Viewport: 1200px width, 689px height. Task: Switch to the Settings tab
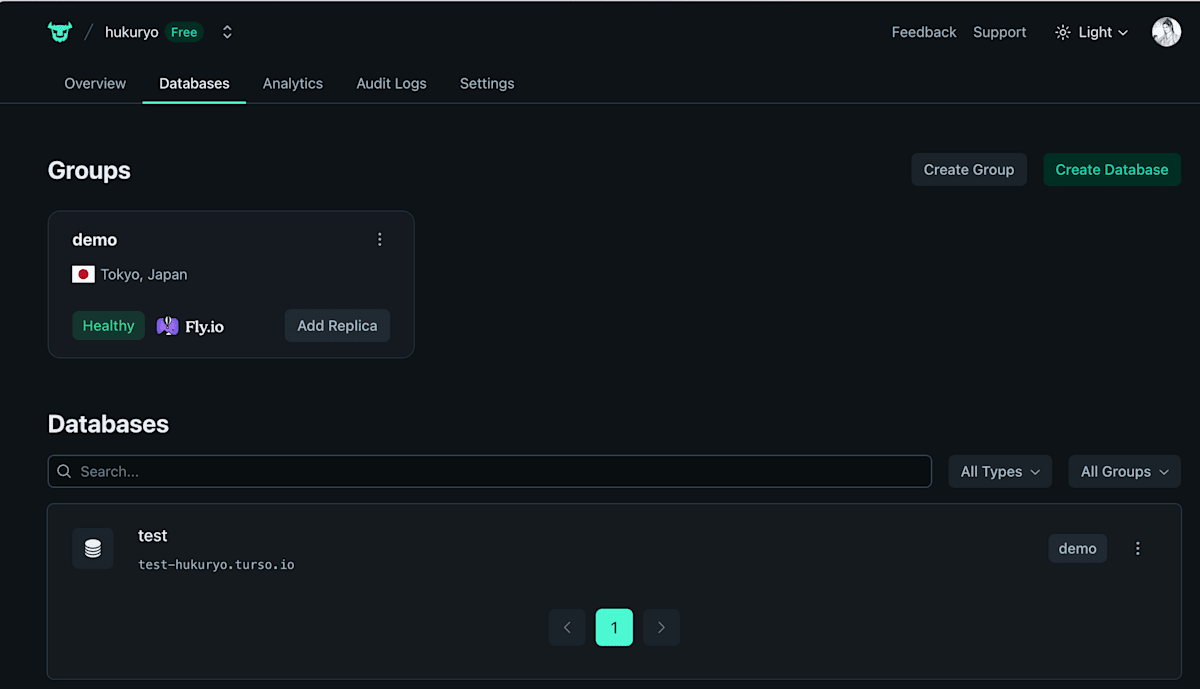(487, 83)
